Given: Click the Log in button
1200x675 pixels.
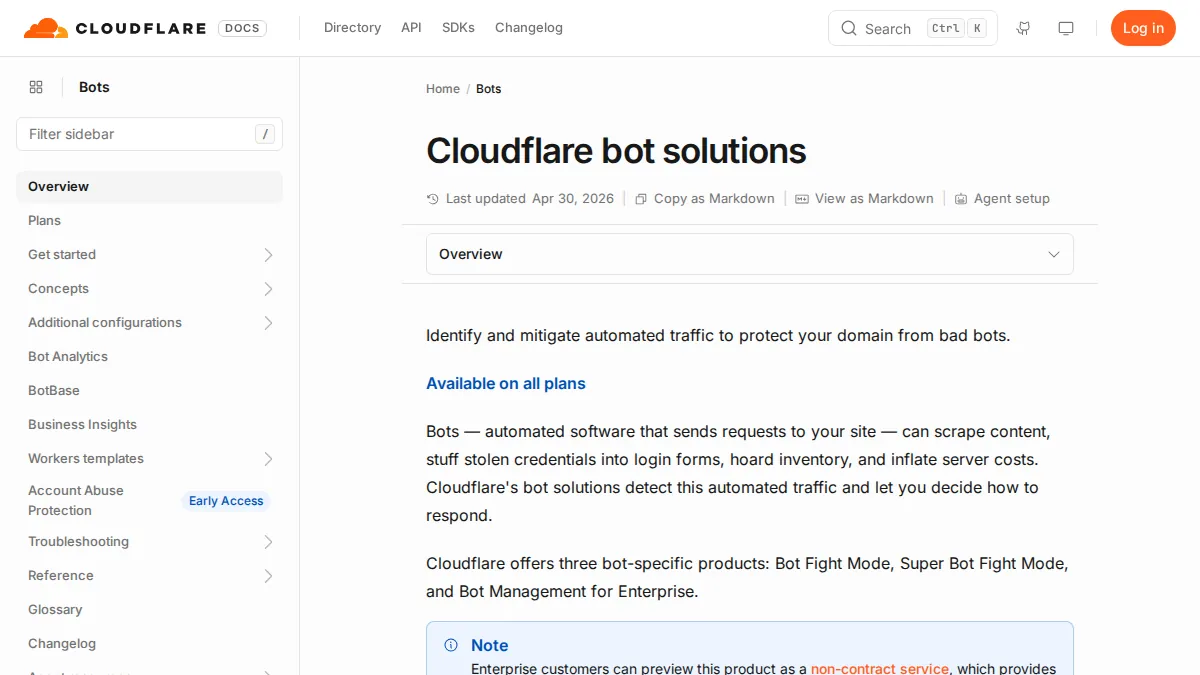Looking at the screenshot, I should tap(1143, 28).
